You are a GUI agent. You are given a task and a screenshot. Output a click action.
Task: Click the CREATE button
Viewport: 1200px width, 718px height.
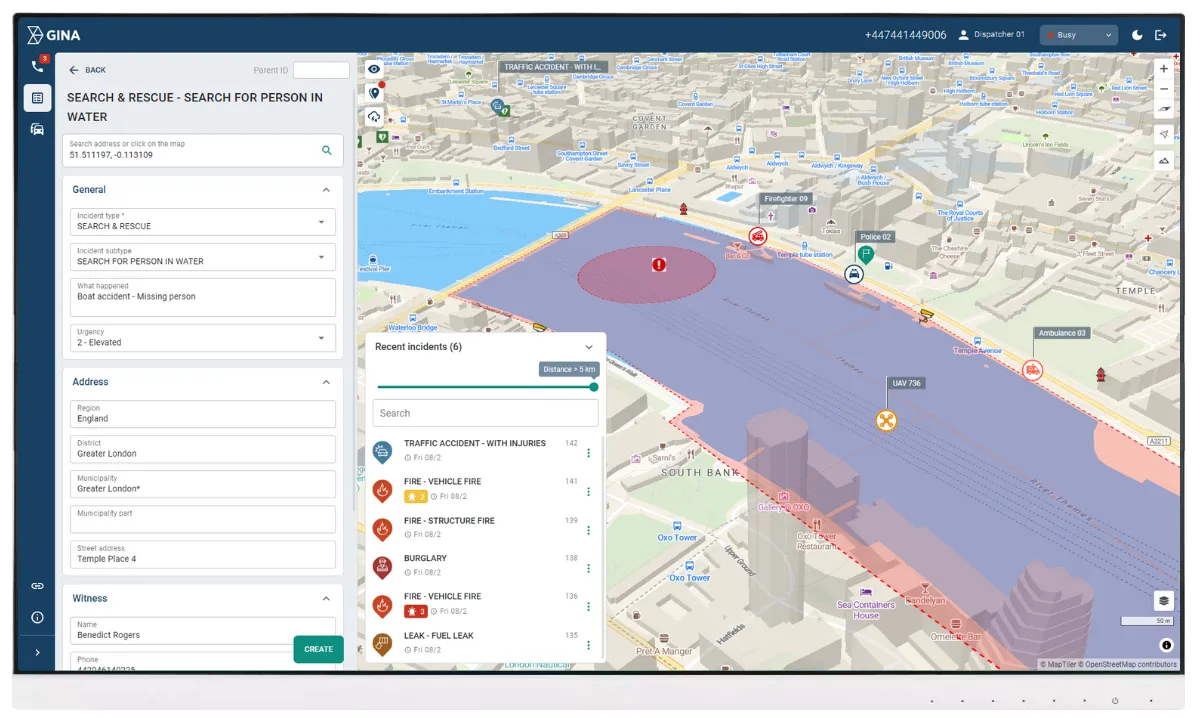coord(318,649)
